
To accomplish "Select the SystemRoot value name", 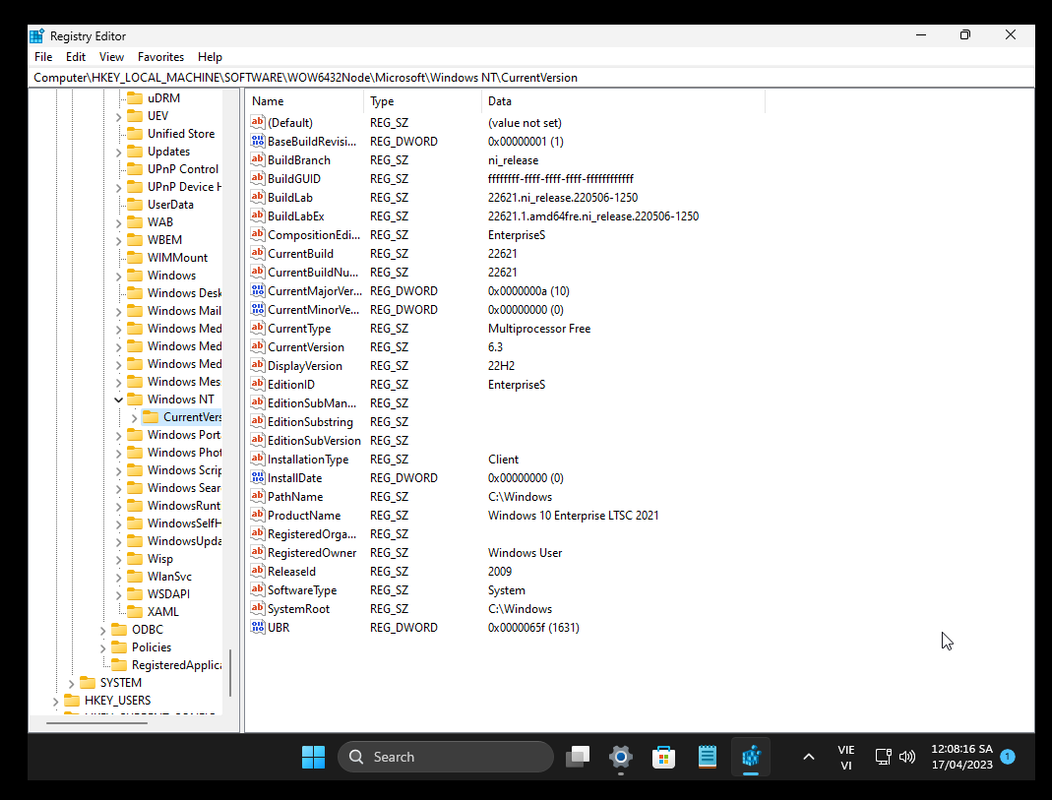I will (x=299, y=609).
